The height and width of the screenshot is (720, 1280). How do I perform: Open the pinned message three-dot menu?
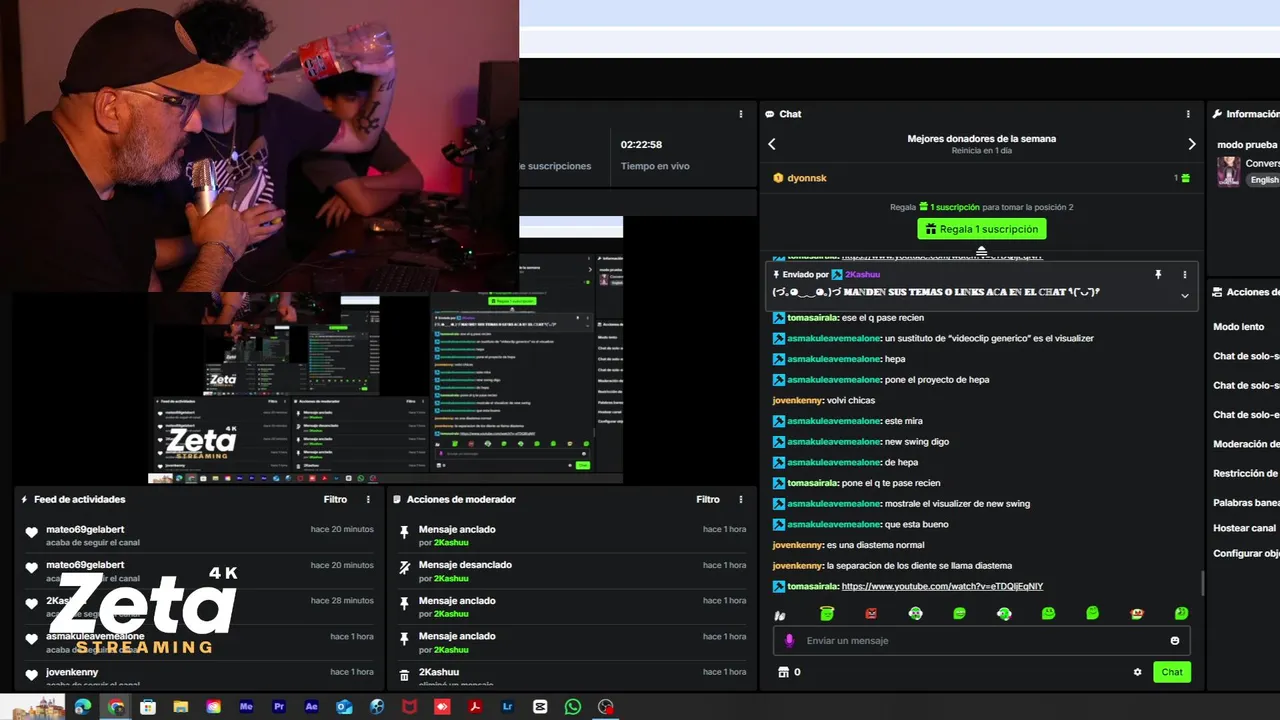click(x=1185, y=274)
